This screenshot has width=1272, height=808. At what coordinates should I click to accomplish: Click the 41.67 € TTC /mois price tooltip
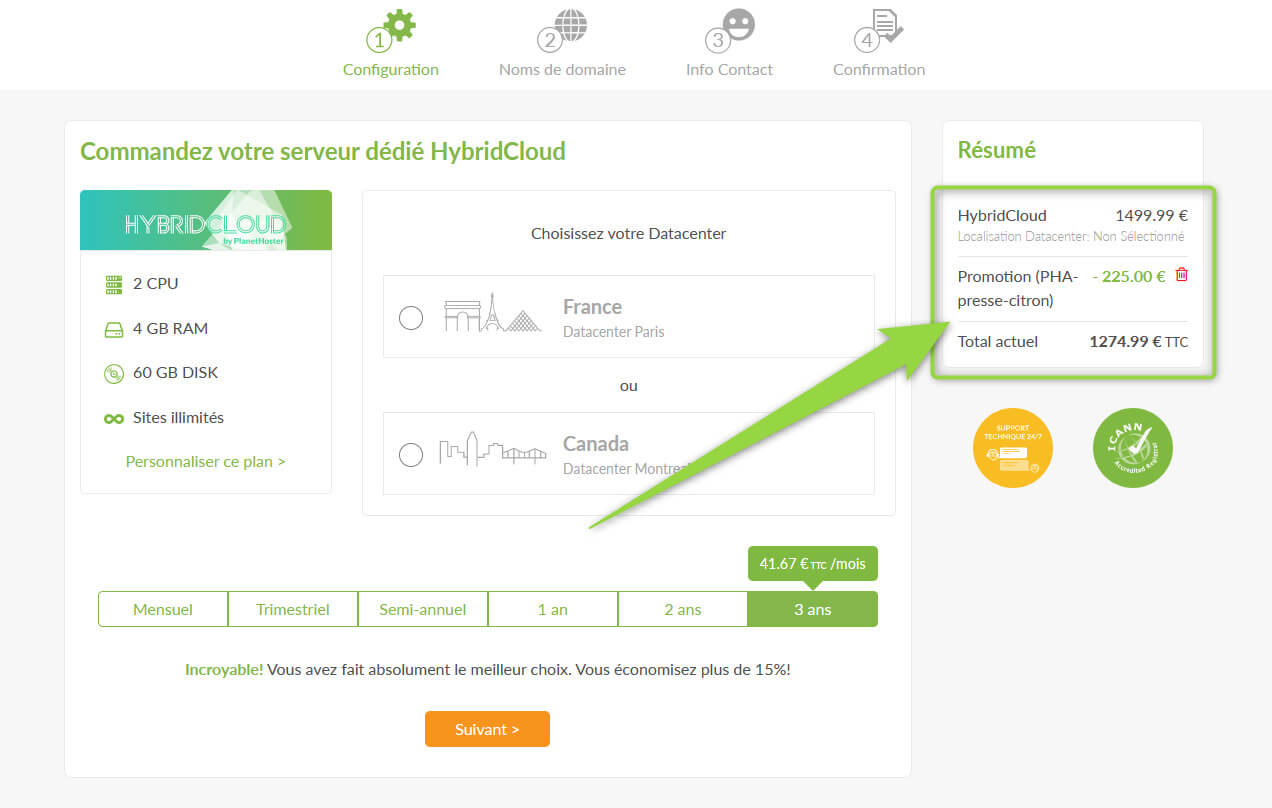coord(813,564)
